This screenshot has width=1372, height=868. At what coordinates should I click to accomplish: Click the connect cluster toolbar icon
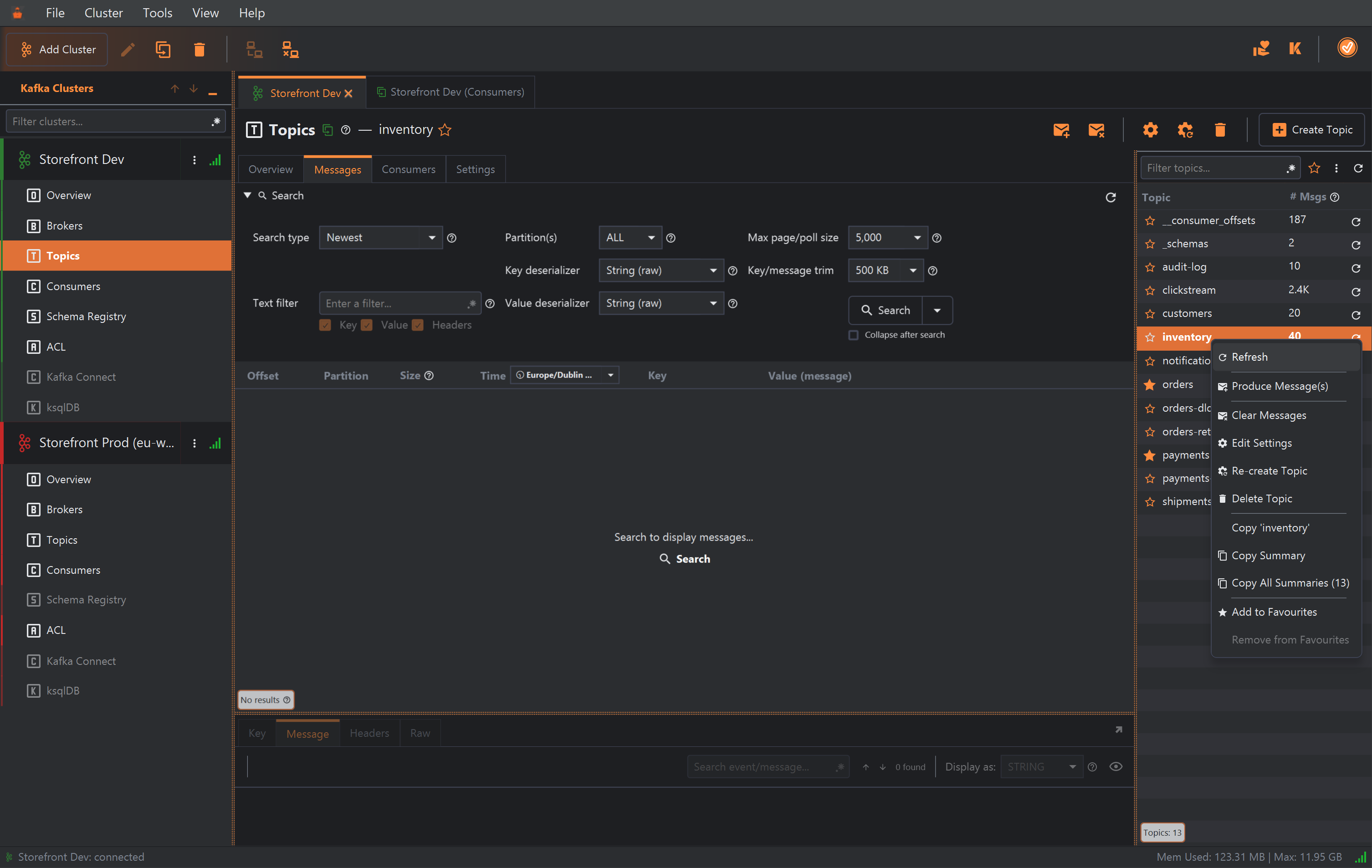[254, 50]
